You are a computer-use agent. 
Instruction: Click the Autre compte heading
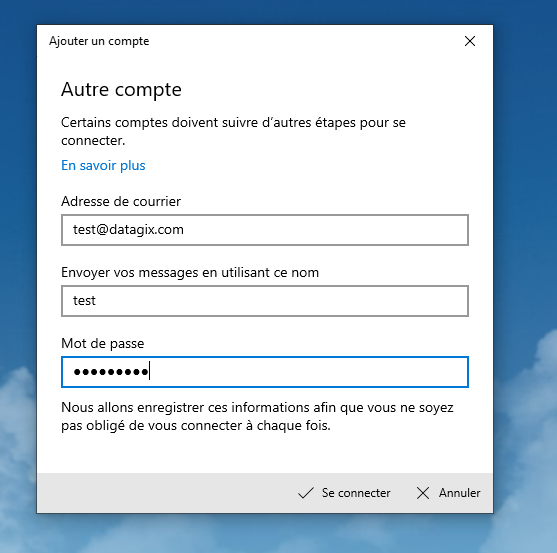121,89
